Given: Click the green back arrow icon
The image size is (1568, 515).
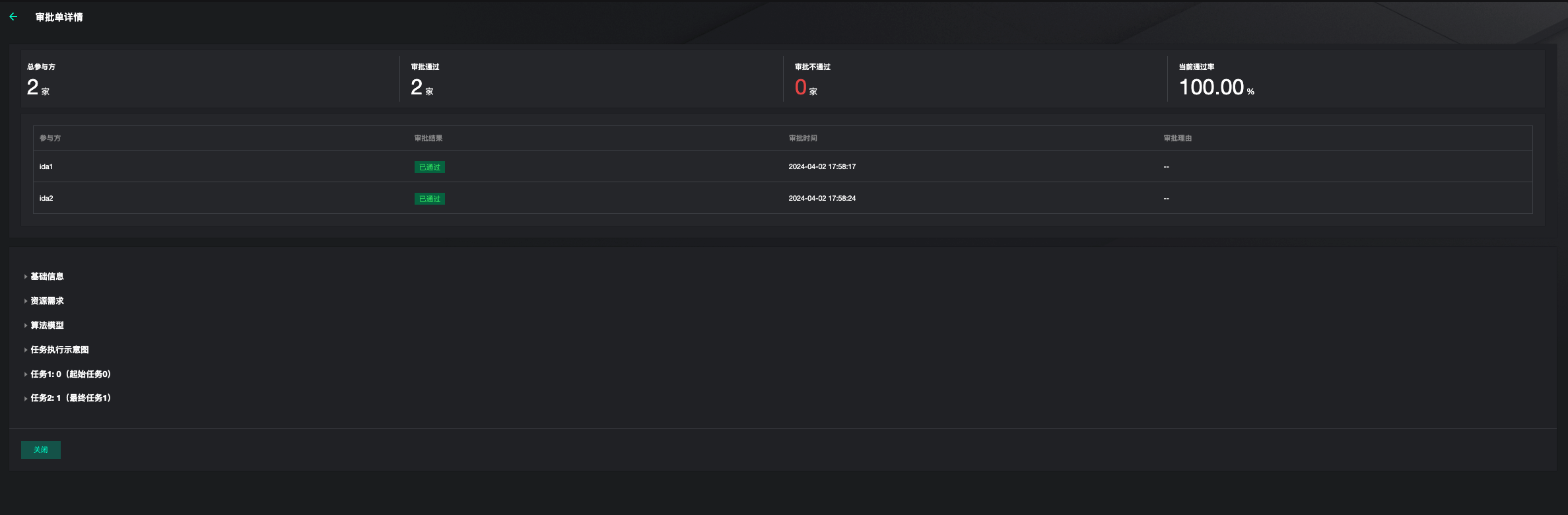Looking at the screenshot, I should coord(13,17).
